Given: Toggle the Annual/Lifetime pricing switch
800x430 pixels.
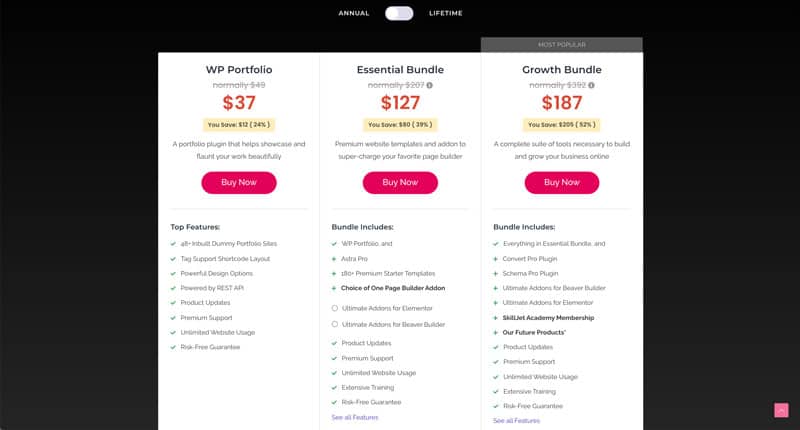Looking at the screenshot, I should [399, 13].
